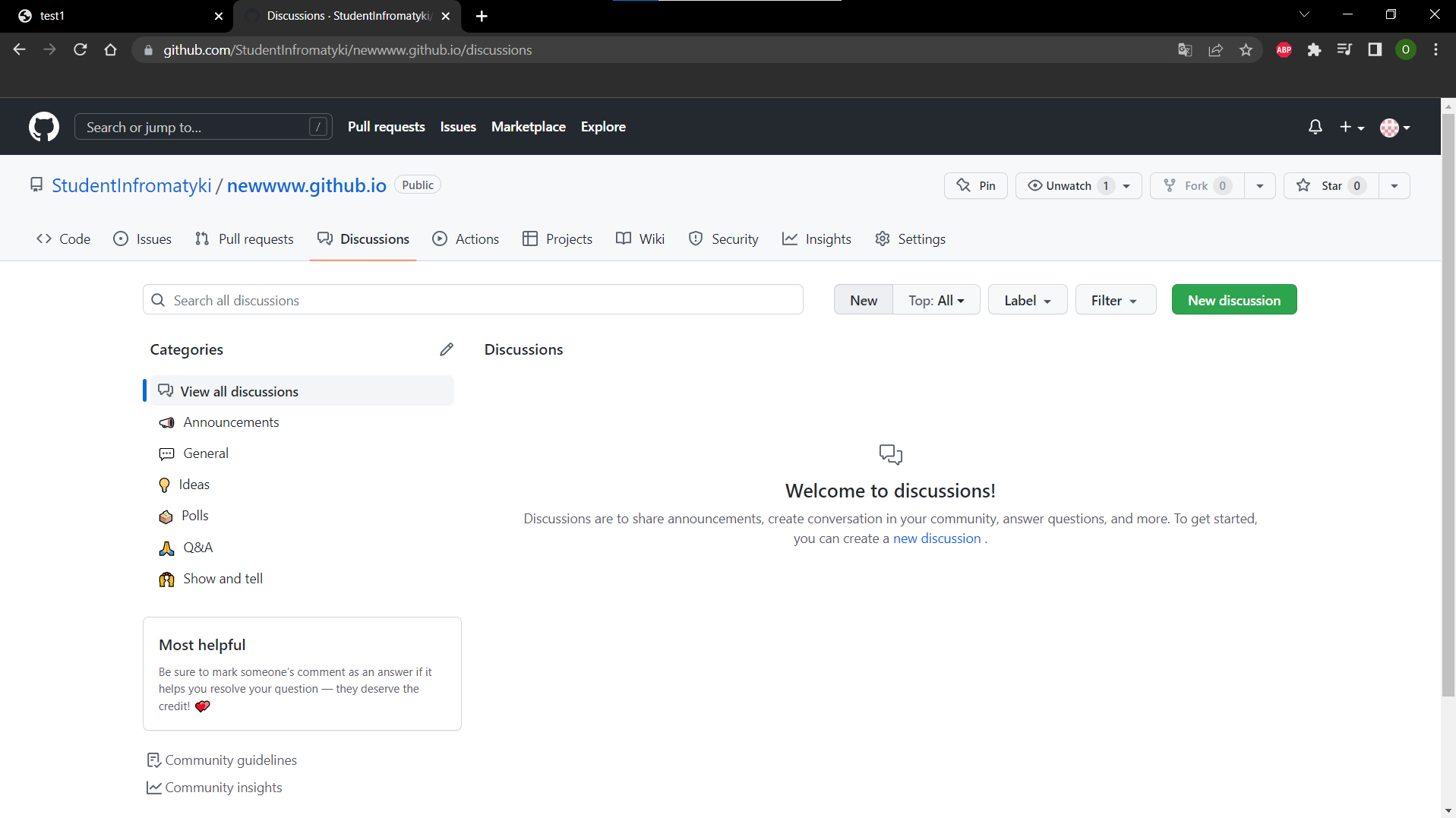Click the AdBlock Plus extension icon
The image size is (1456, 818).
click(x=1284, y=50)
